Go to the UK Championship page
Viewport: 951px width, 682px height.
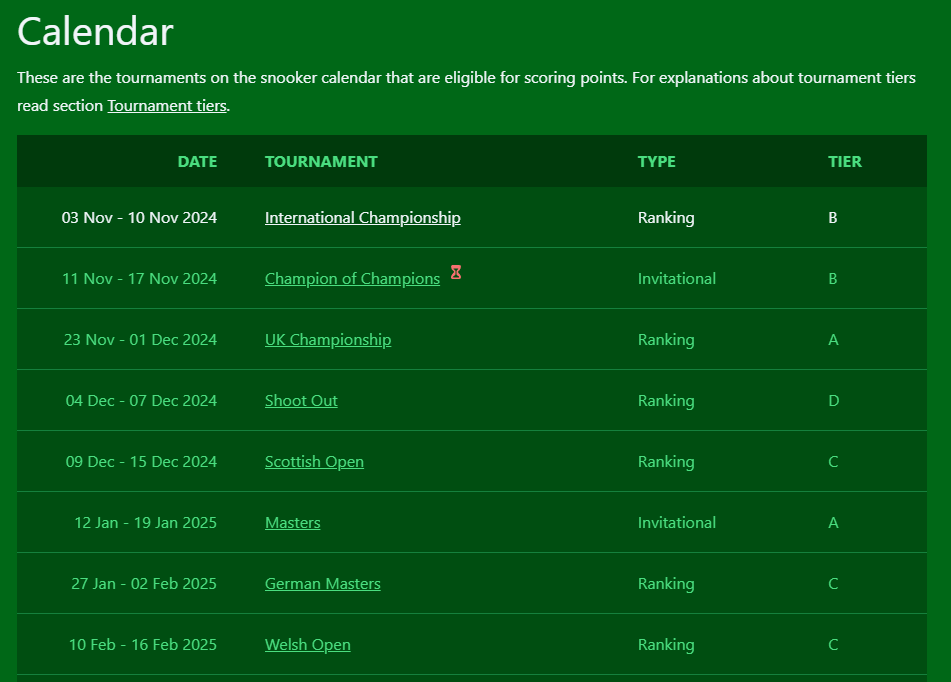328,340
